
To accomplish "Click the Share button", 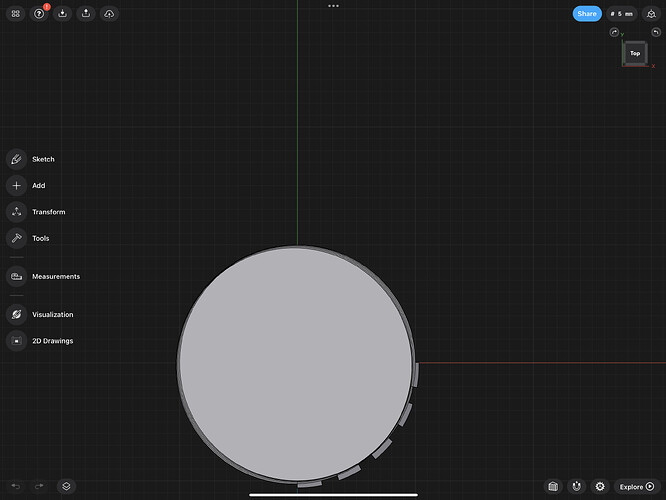I will pos(587,14).
